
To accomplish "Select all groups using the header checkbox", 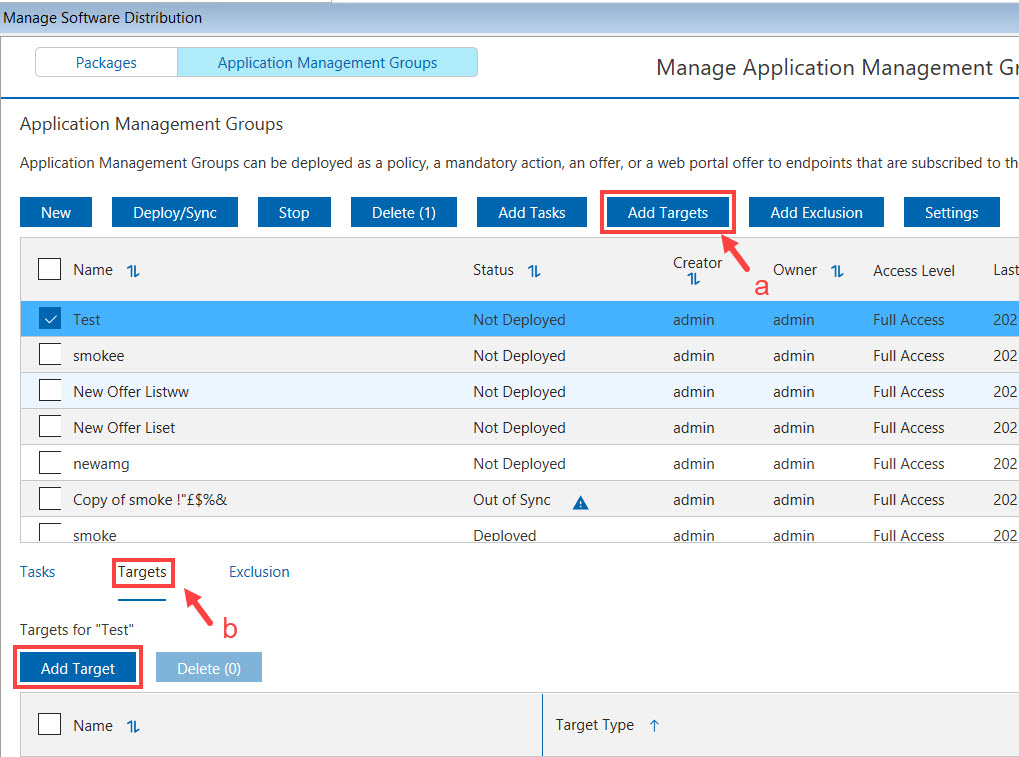I will [x=49, y=269].
